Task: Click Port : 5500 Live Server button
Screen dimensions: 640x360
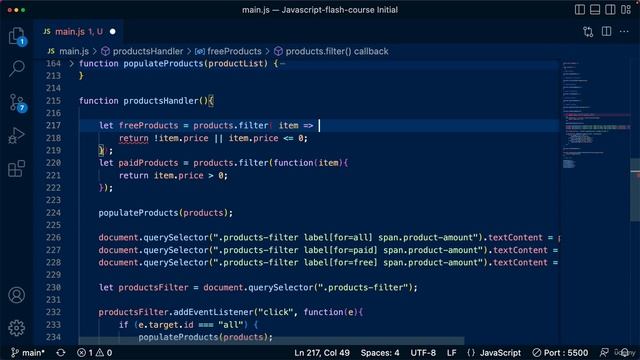Action: [x=560, y=353]
